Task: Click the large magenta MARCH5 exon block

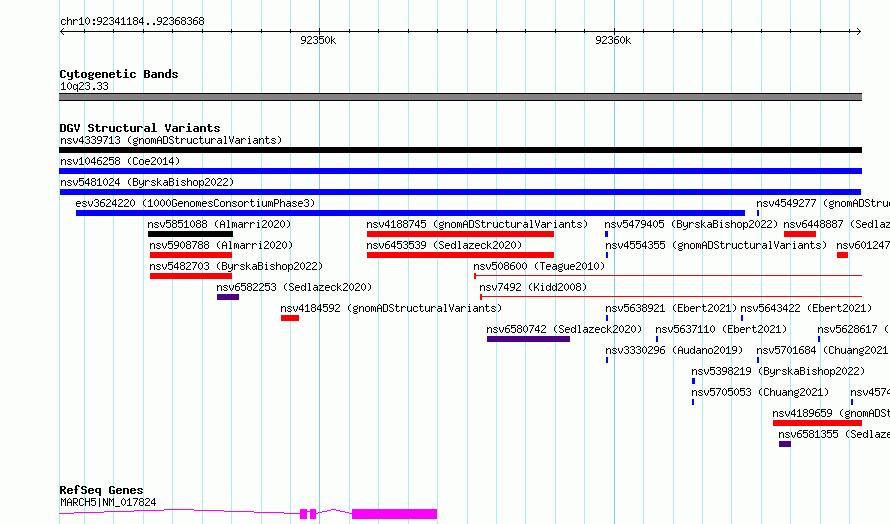Action: pyautogui.click(x=394, y=514)
